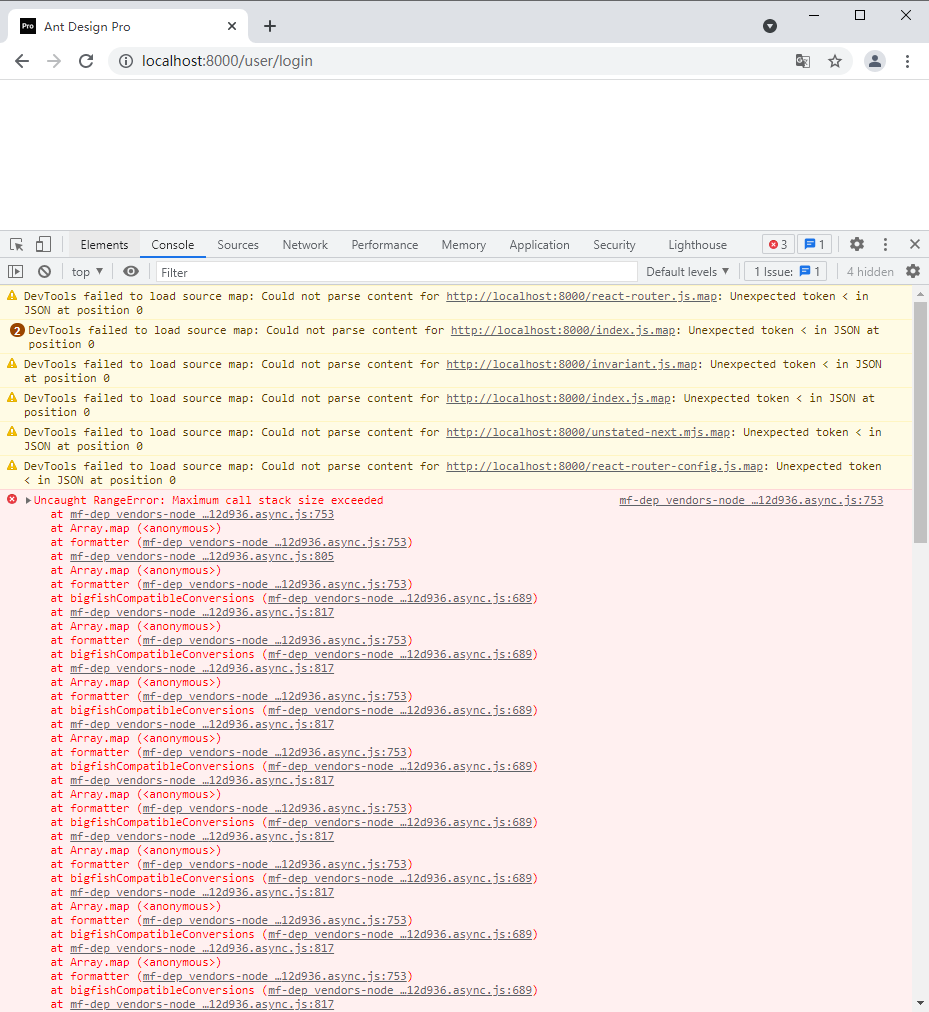The width and height of the screenshot is (929, 1012).
Task: Reload the page via refresh icon
Action: click(86, 61)
